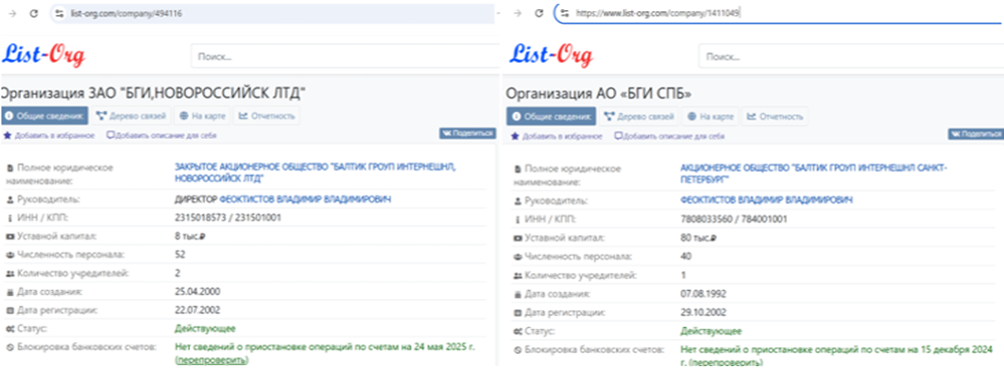This screenshot has width=1004, height=369.
Task: Open Отчетность tab in the left window
Action: 267,116
